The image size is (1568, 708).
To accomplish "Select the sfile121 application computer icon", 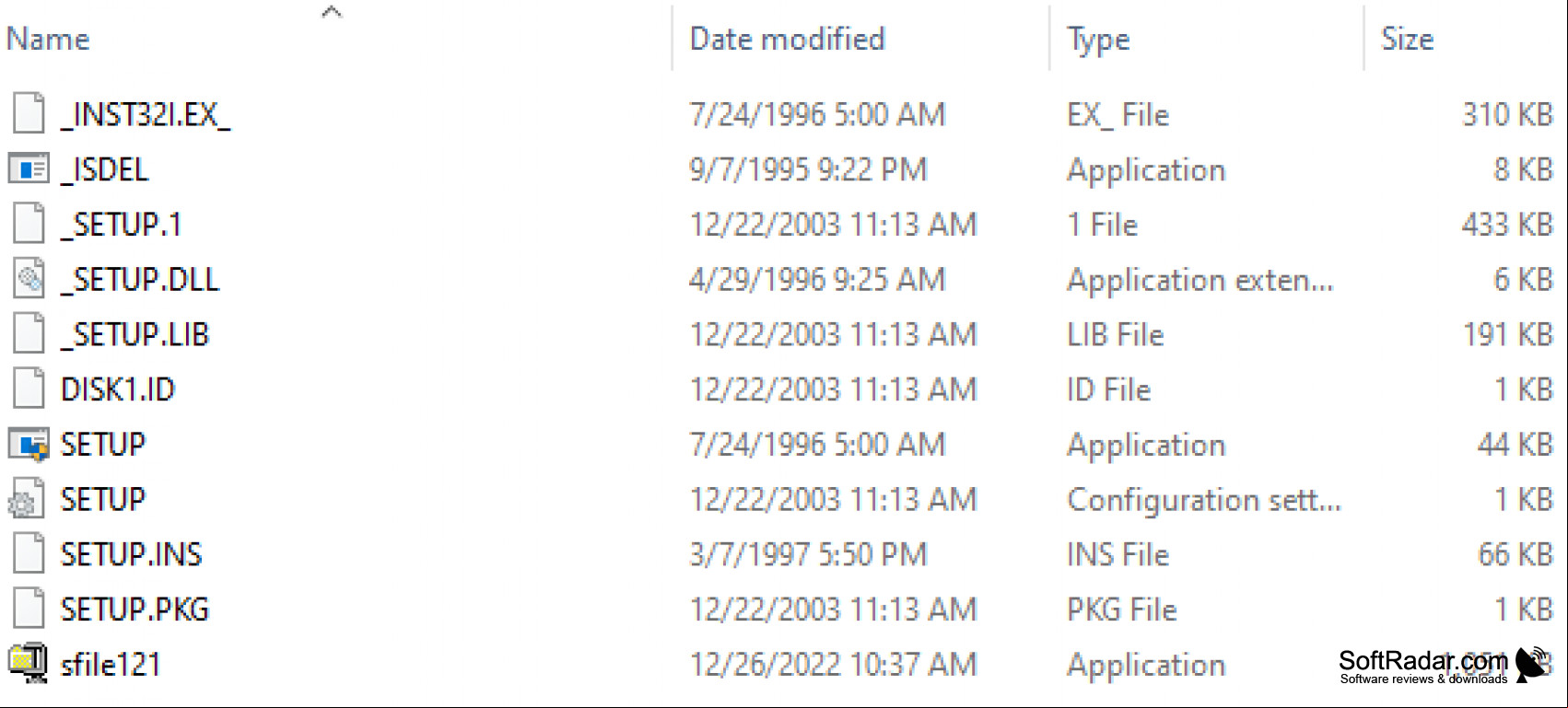I will 29,664.
